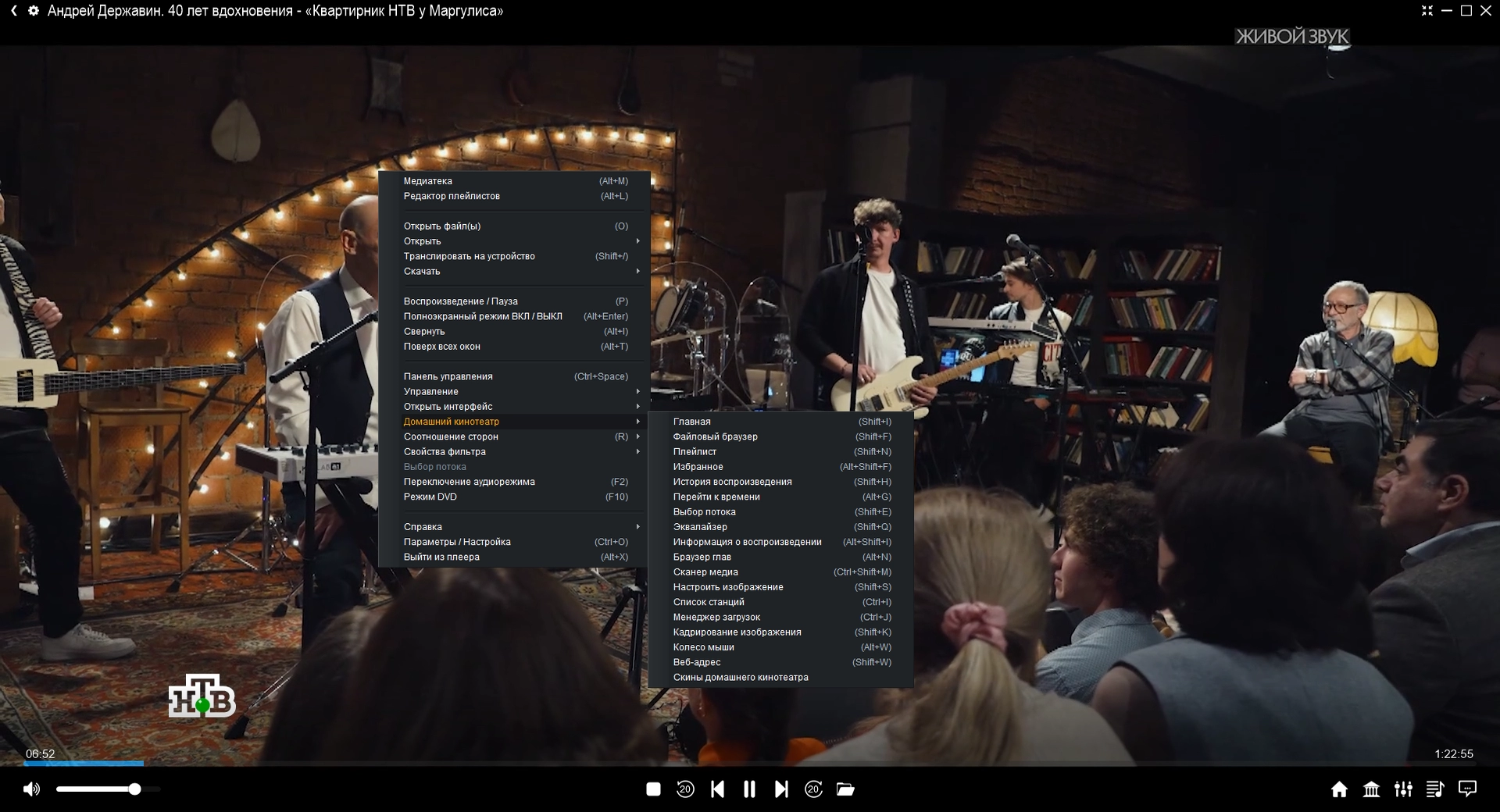Viewport: 1500px width, 812px height.
Task: Expand the 'Свойства фильтра' submenu
Action: coord(445,452)
